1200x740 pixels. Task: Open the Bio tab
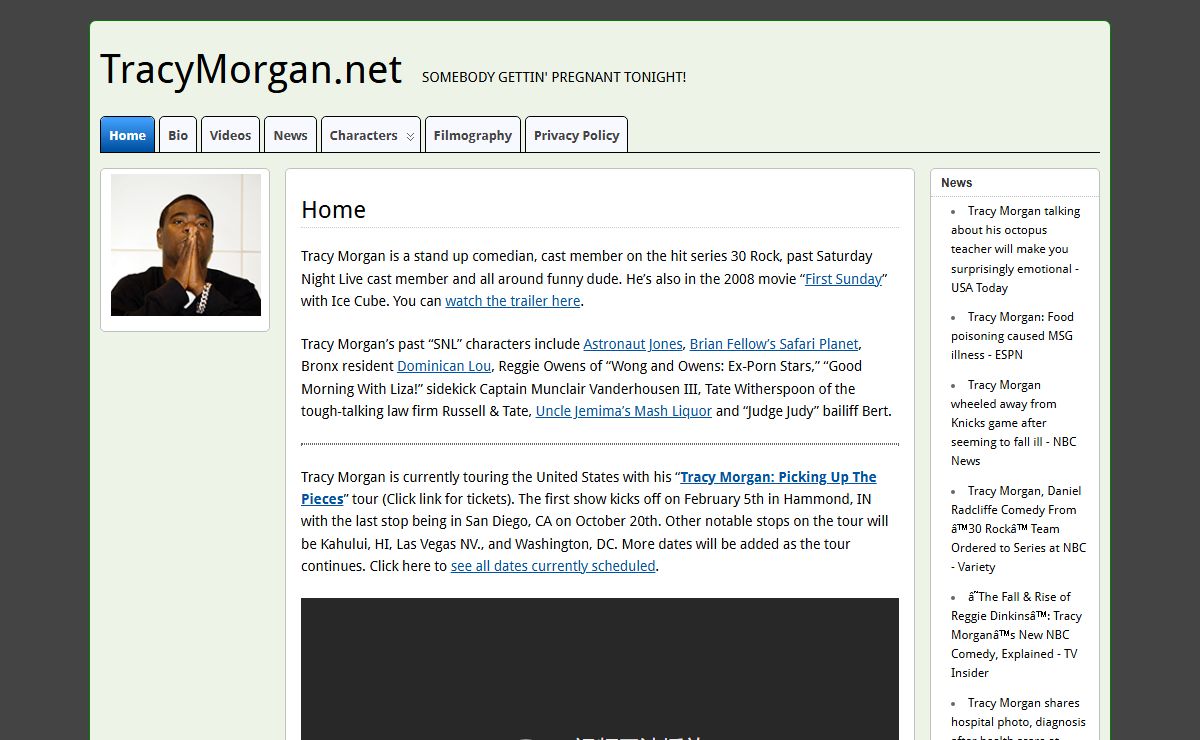point(178,135)
